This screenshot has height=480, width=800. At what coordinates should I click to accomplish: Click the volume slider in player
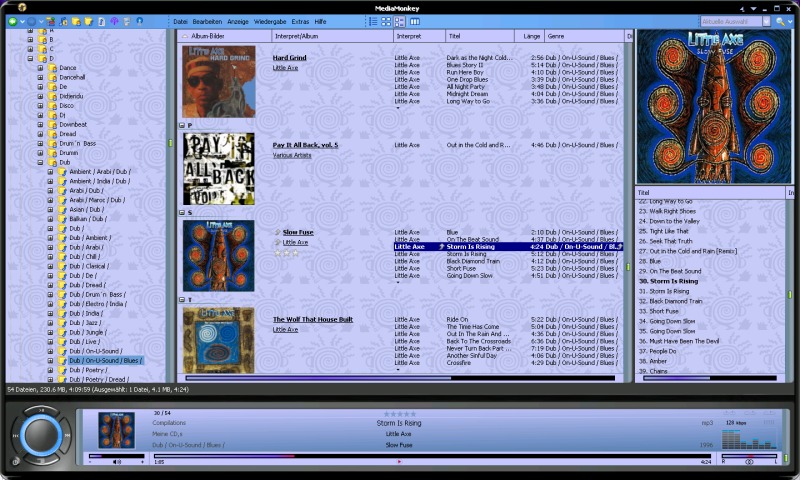(x=117, y=456)
